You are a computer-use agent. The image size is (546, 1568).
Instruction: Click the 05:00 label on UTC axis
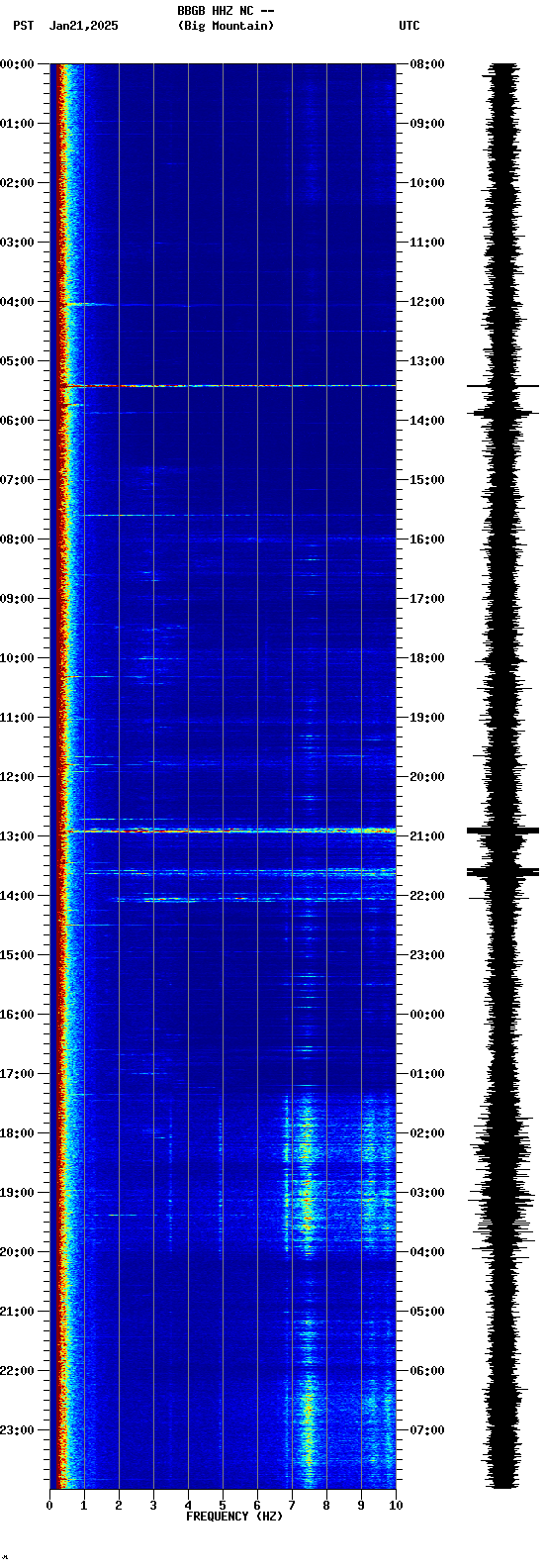[427, 1312]
